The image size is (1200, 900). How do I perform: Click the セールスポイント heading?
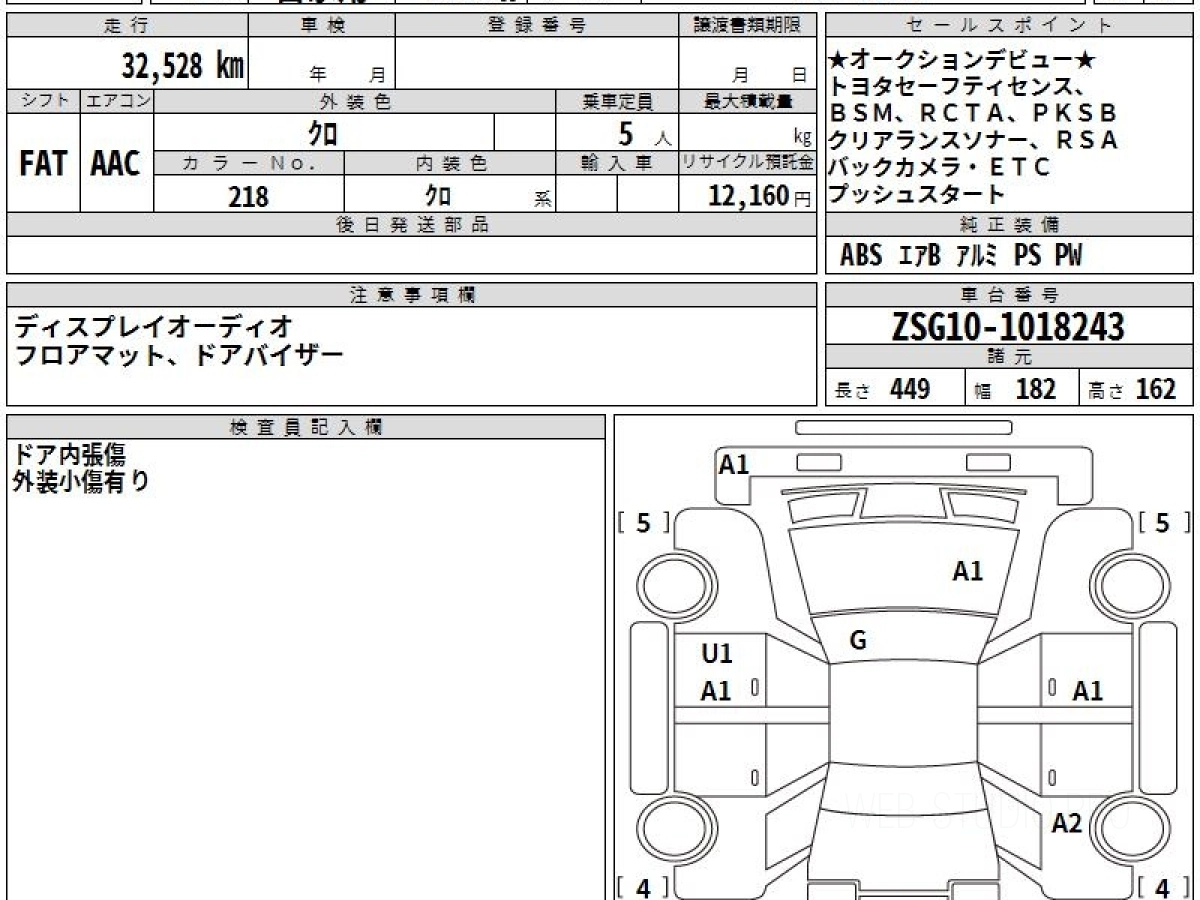coord(1010,26)
